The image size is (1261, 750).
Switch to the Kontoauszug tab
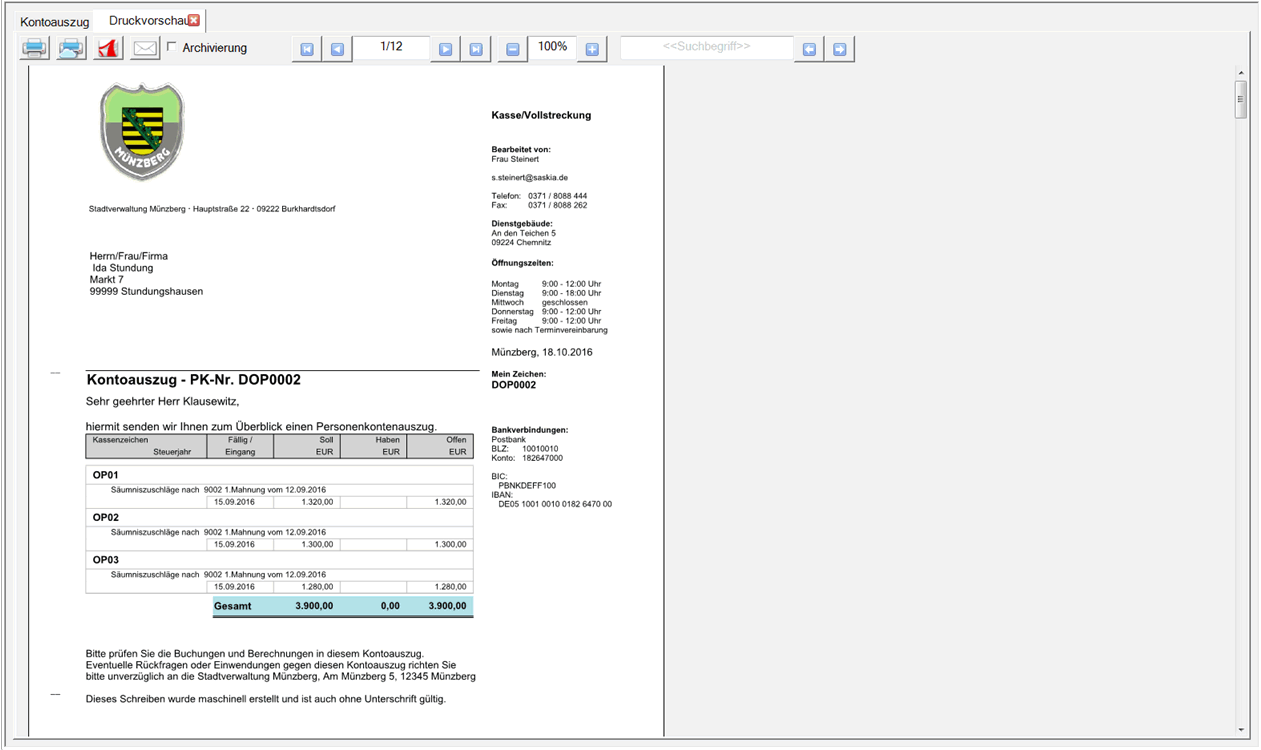click(x=55, y=21)
